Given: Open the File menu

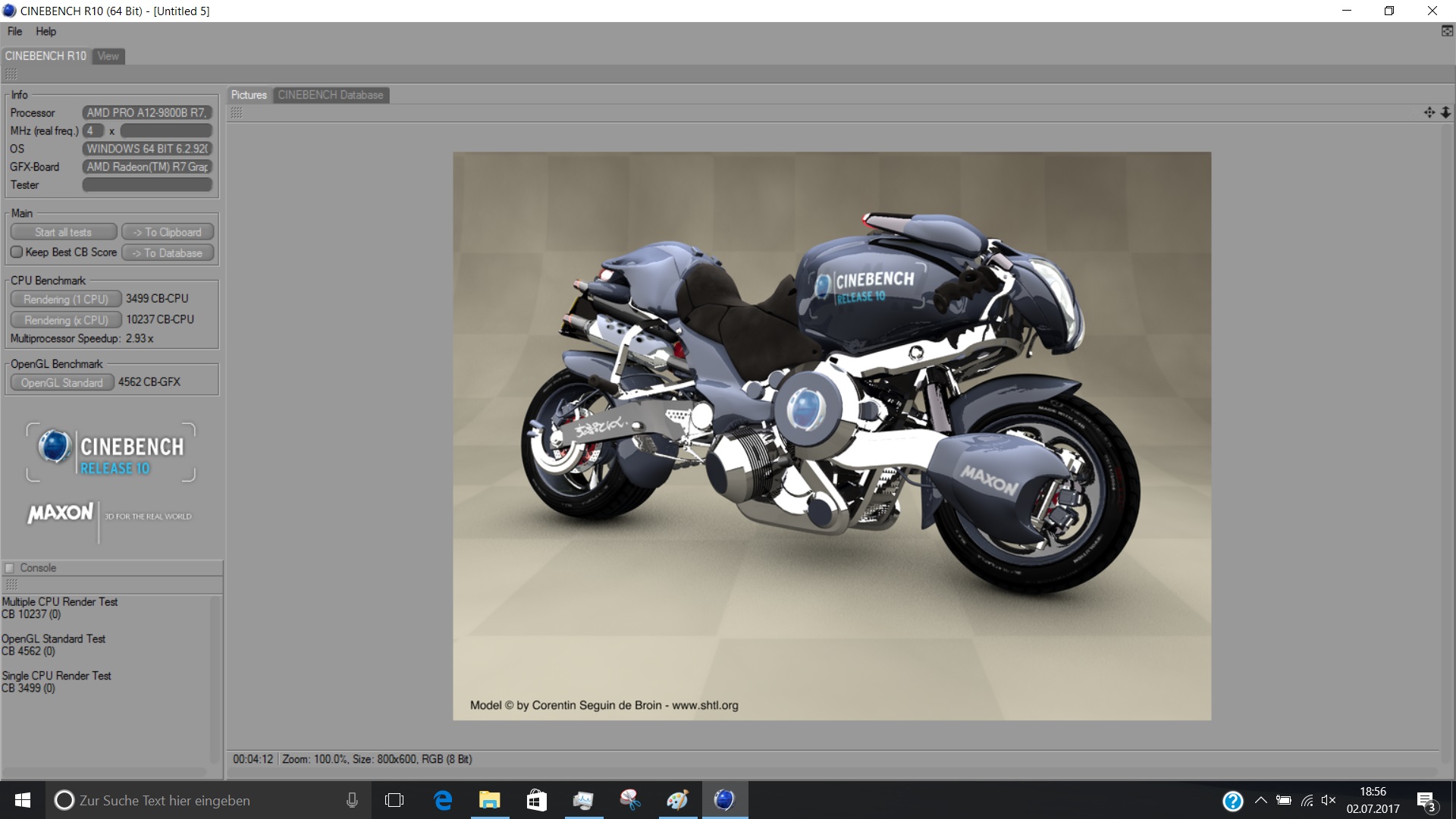Looking at the screenshot, I should [14, 31].
